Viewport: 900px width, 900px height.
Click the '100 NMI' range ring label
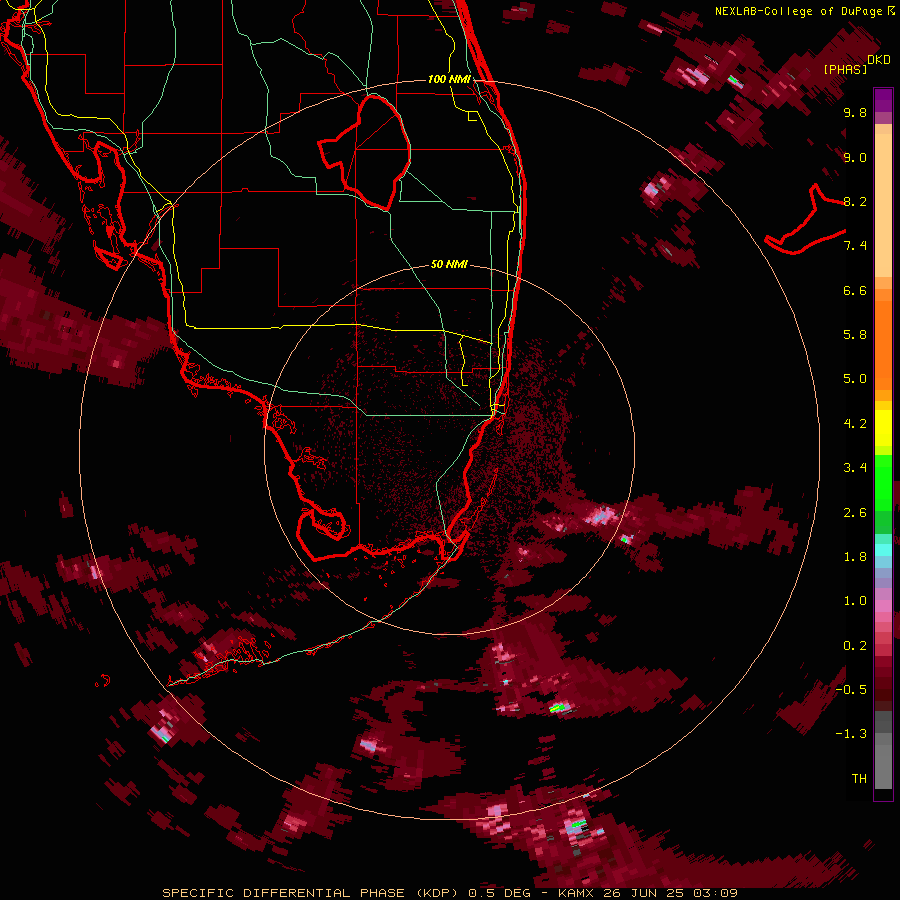(x=449, y=79)
